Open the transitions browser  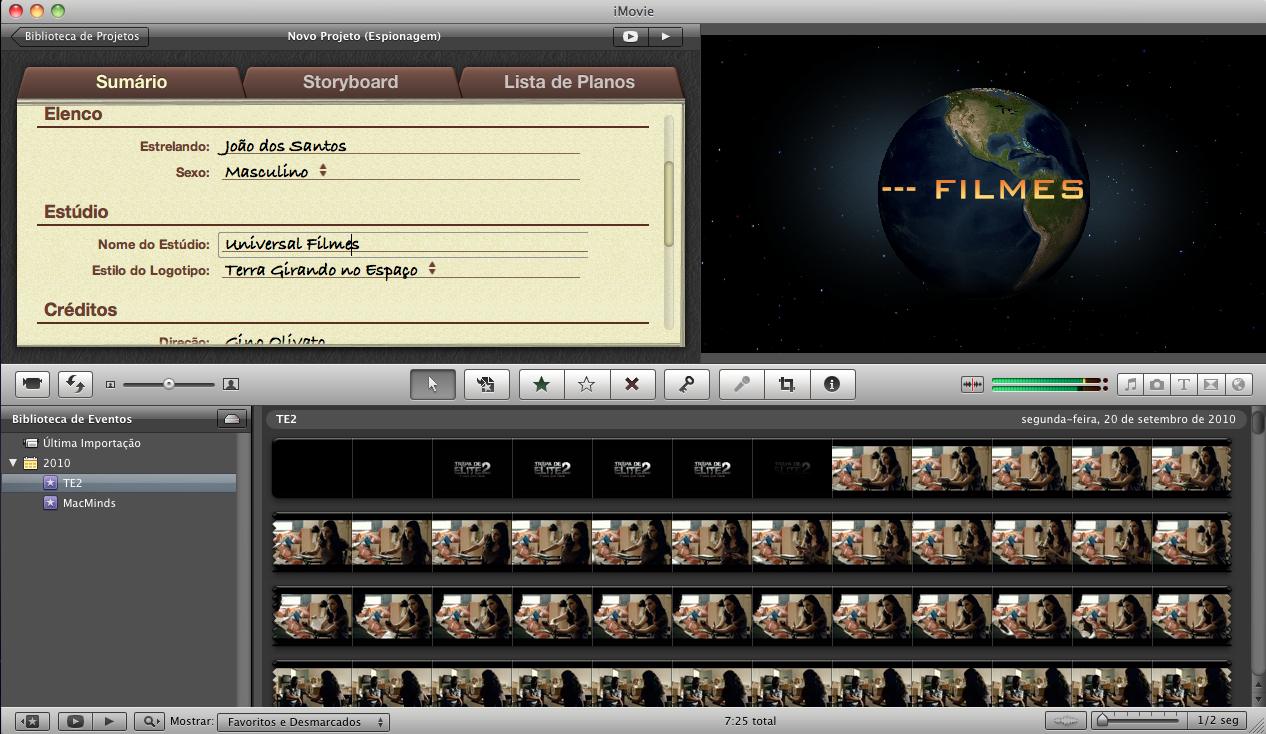click(x=1211, y=384)
